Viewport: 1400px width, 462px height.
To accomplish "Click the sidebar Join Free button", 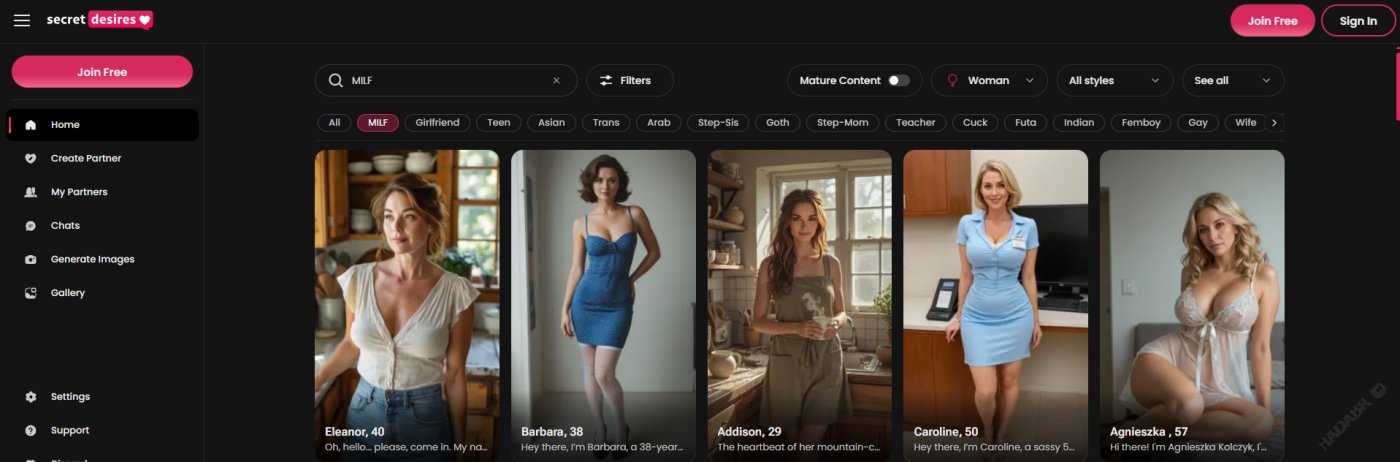I will 102,72.
